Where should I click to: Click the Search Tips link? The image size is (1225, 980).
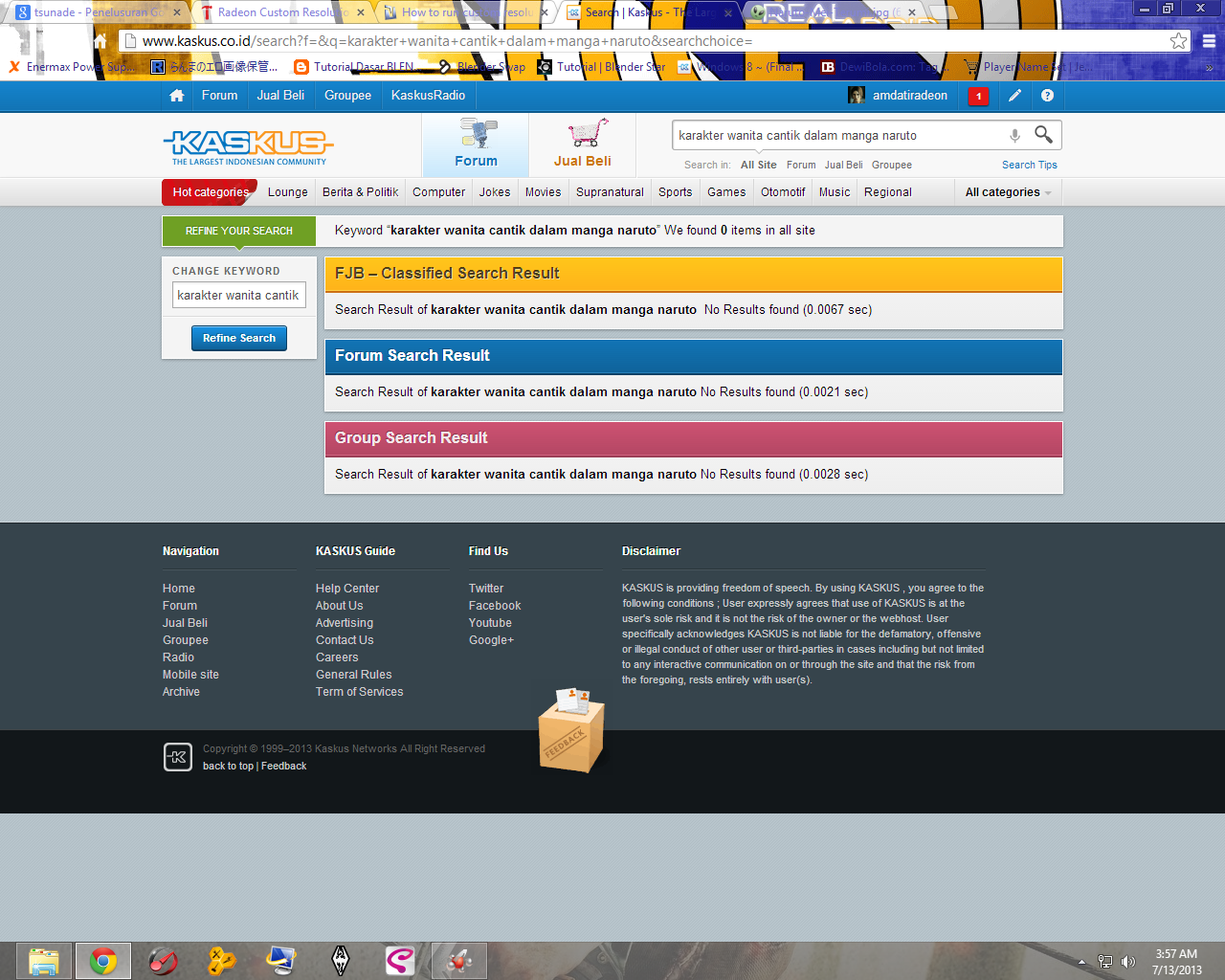[1030, 165]
